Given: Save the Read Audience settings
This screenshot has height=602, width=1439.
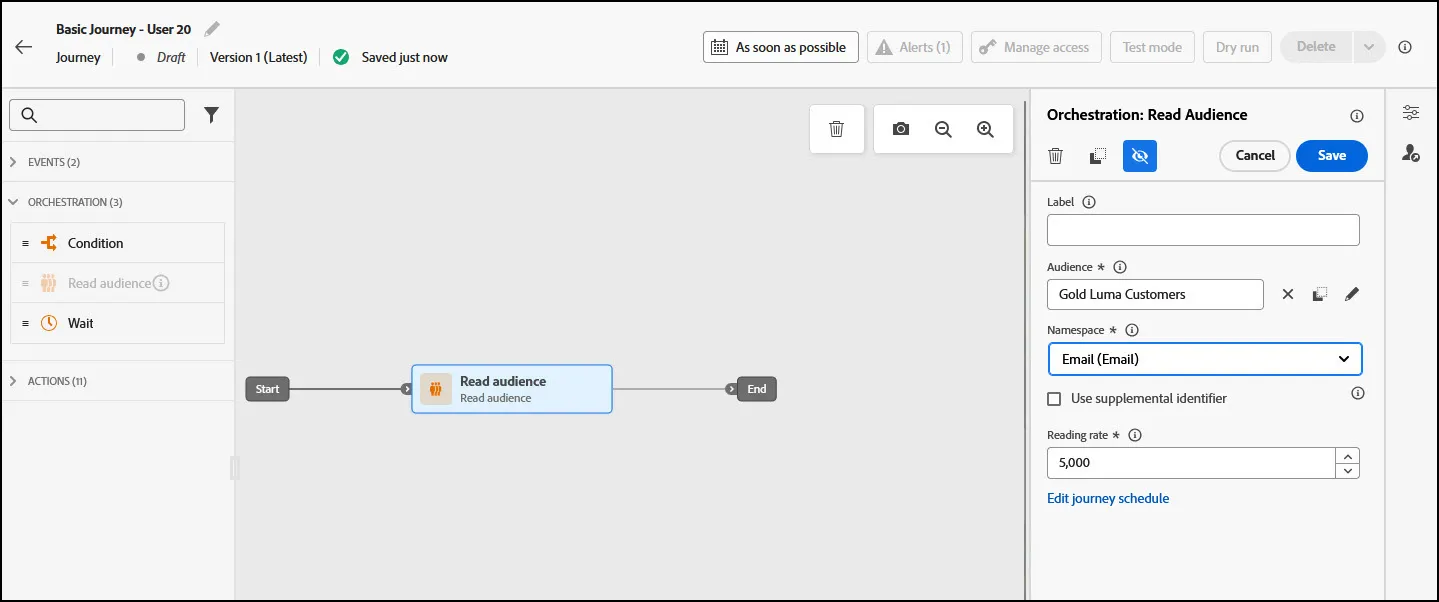Looking at the screenshot, I should [x=1331, y=155].
